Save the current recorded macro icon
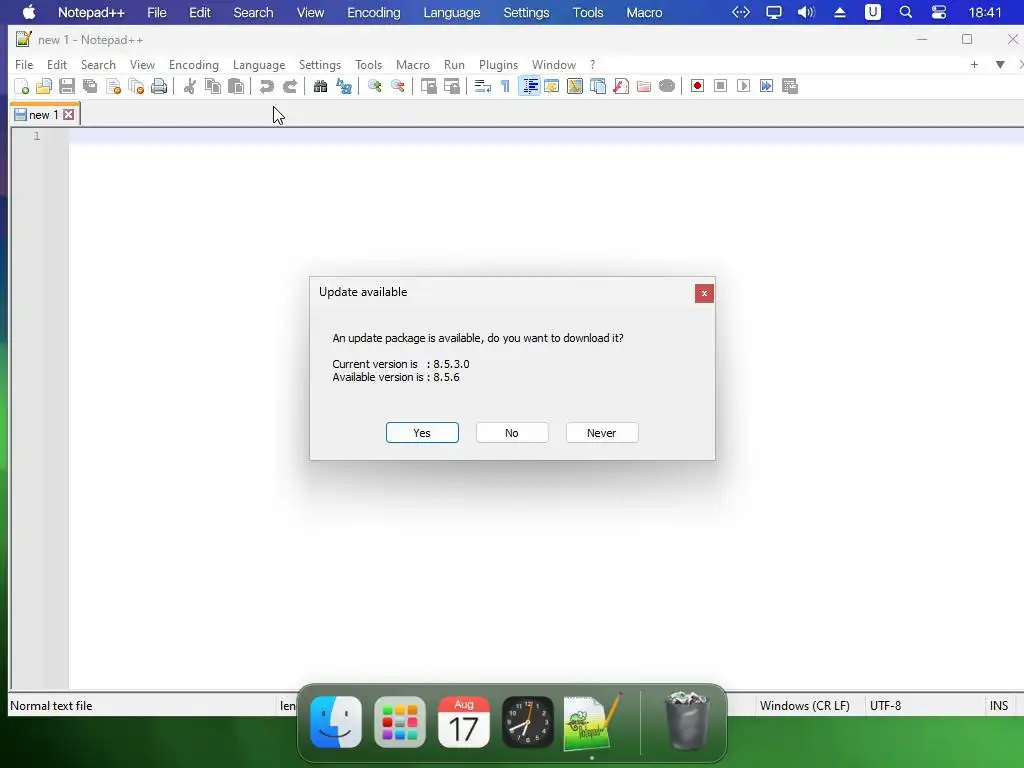Viewport: 1024px width, 768px height. 790,86
